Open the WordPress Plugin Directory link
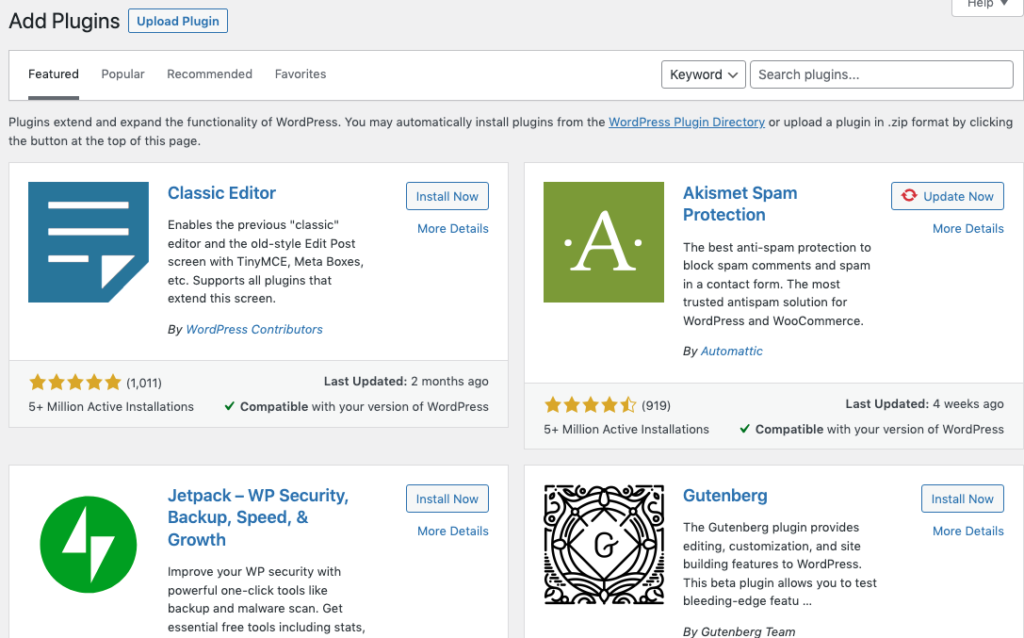This screenshot has height=638, width=1024. [686, 122]
